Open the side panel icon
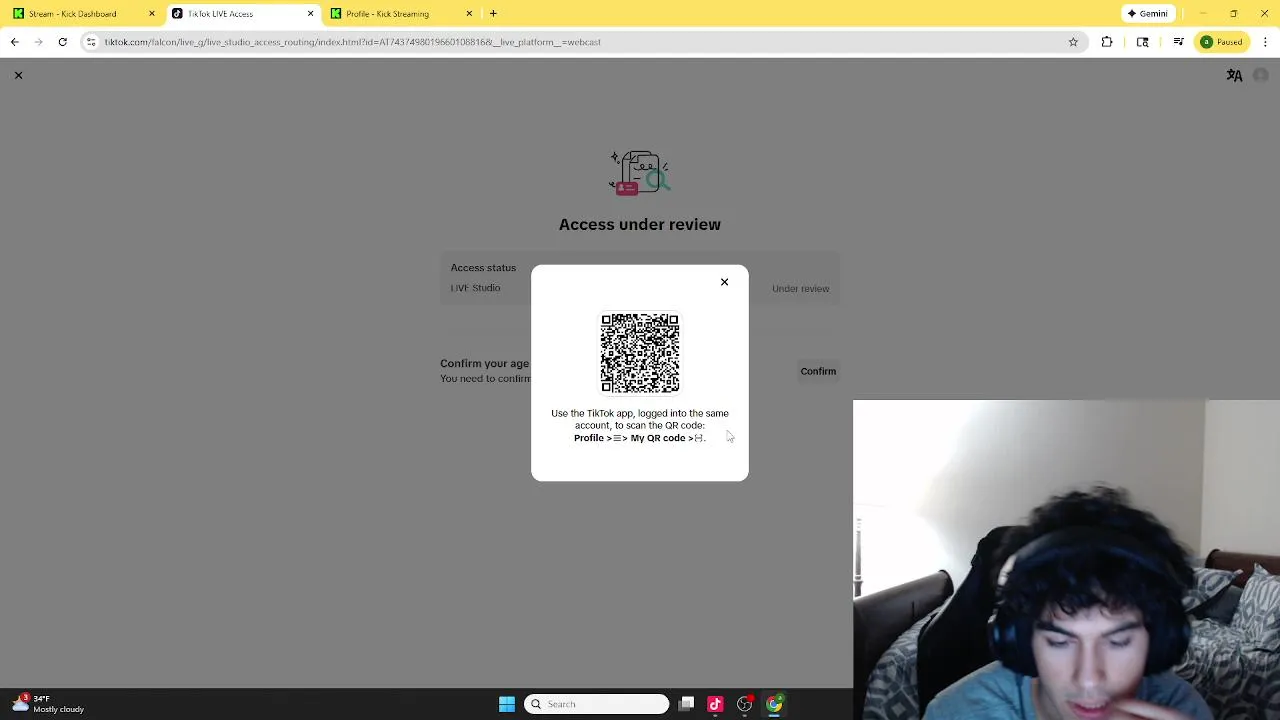This screenshot has height=720, width=1280. click(1143, 42)
